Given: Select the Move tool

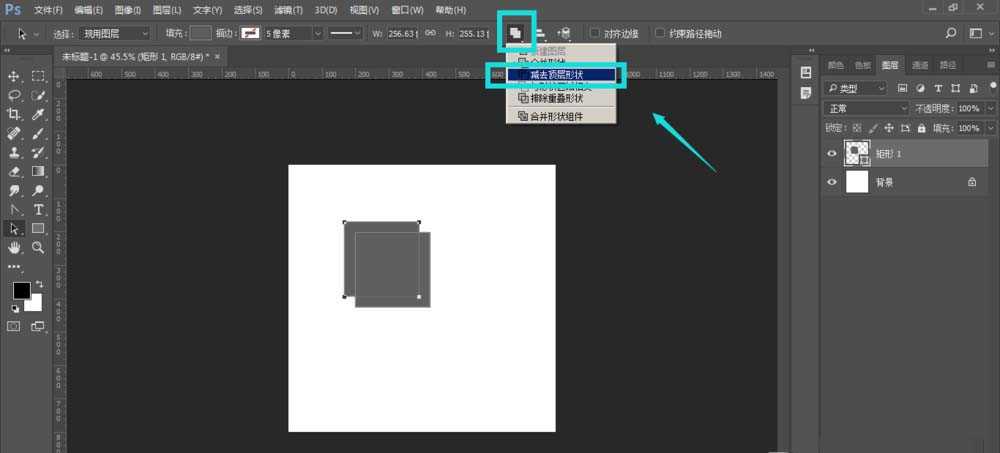Looking at the screenshot, I should coord(15,76).
